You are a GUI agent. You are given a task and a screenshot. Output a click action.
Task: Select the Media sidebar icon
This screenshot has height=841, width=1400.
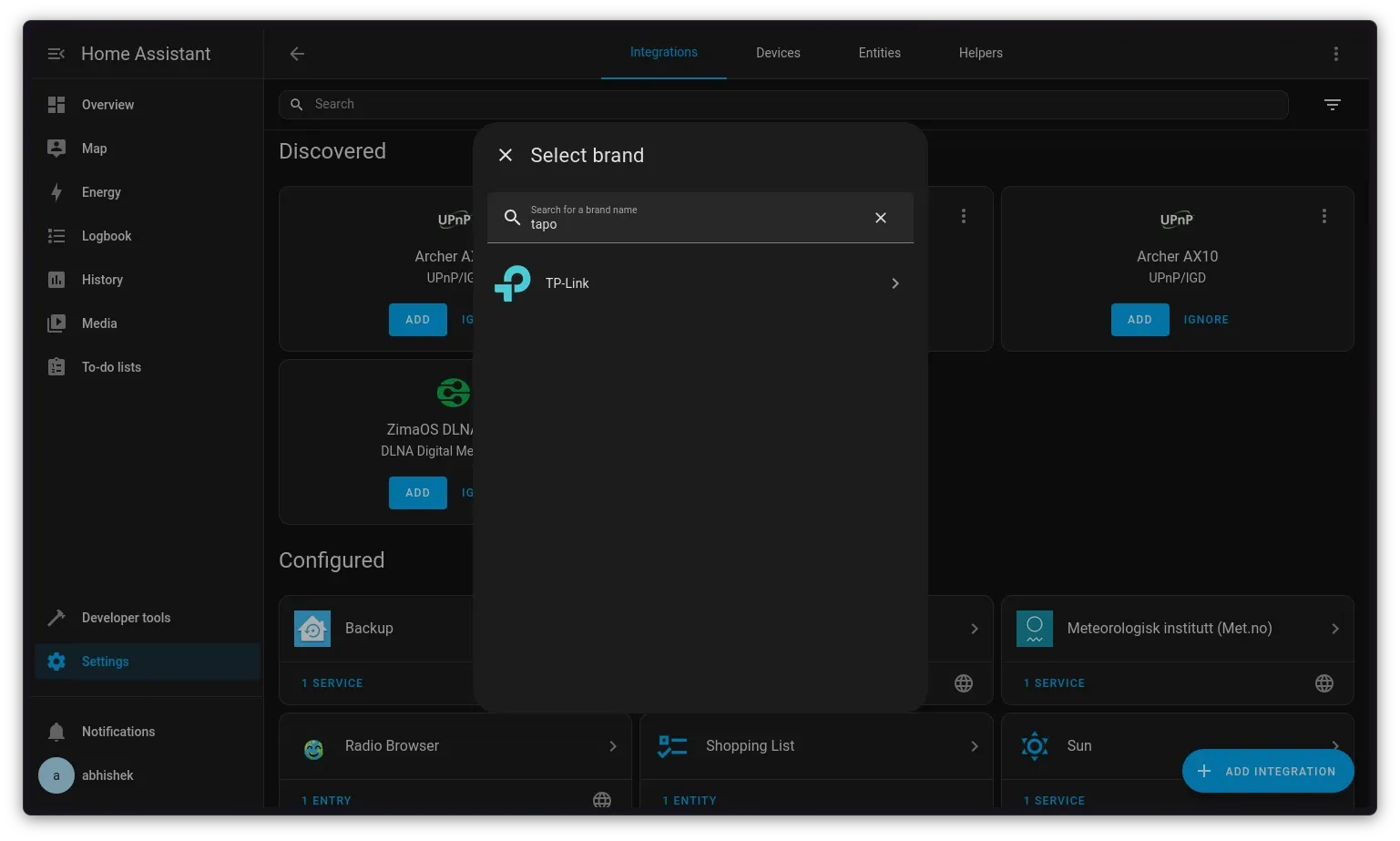(56, 323)
